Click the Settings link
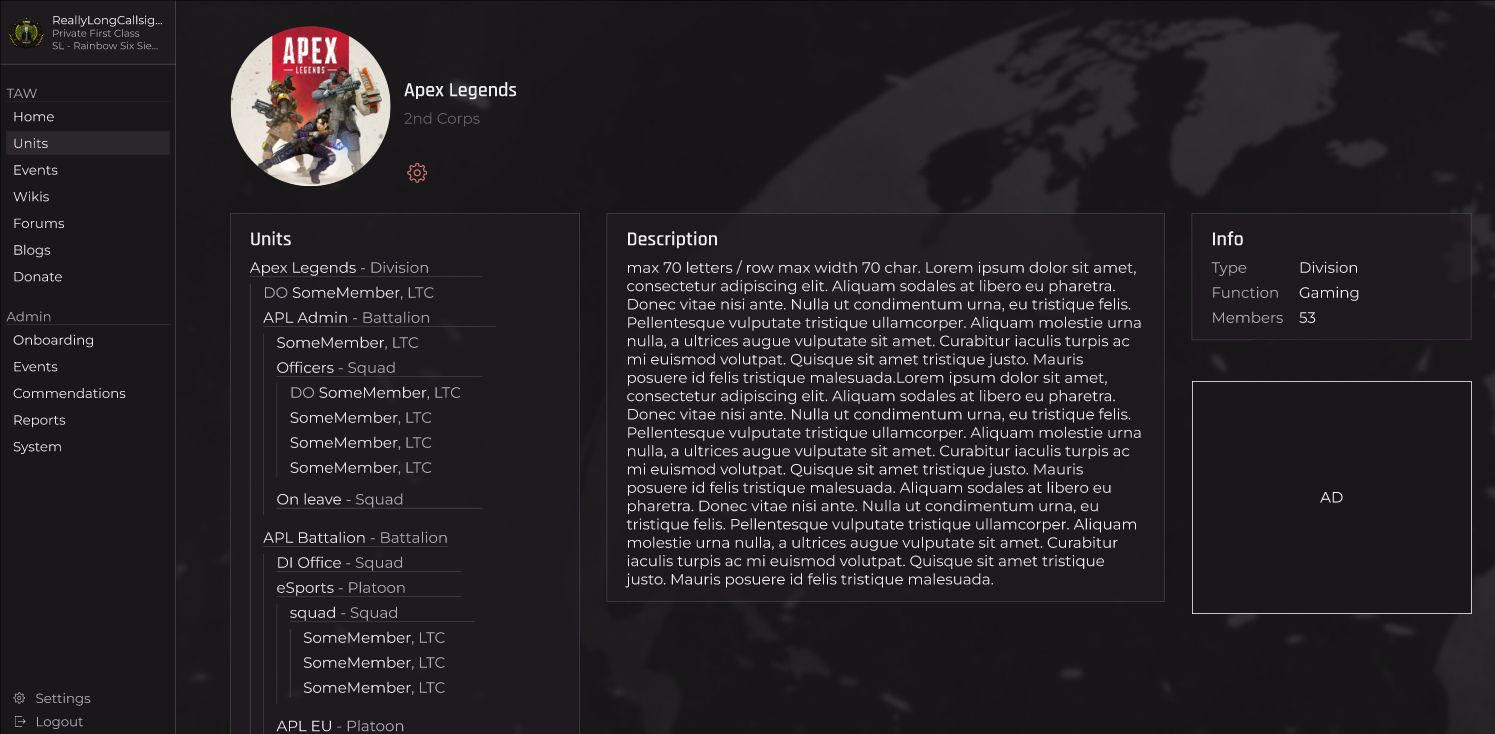The width and height of the screenshot is (1495, 734). tap(62, 698)
